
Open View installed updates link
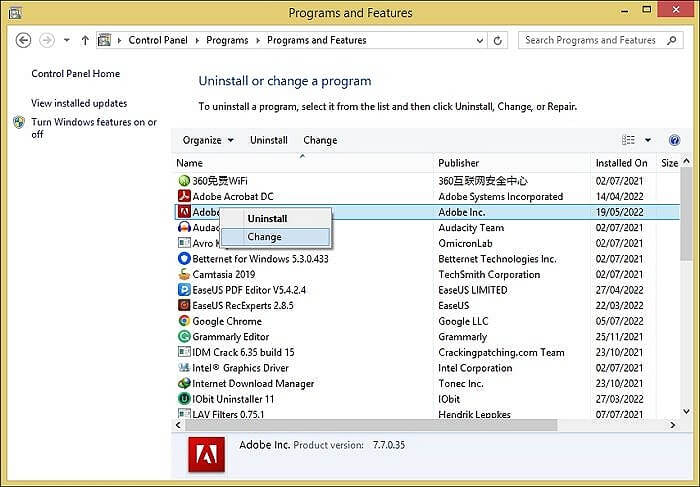click(x=79, y=103)
